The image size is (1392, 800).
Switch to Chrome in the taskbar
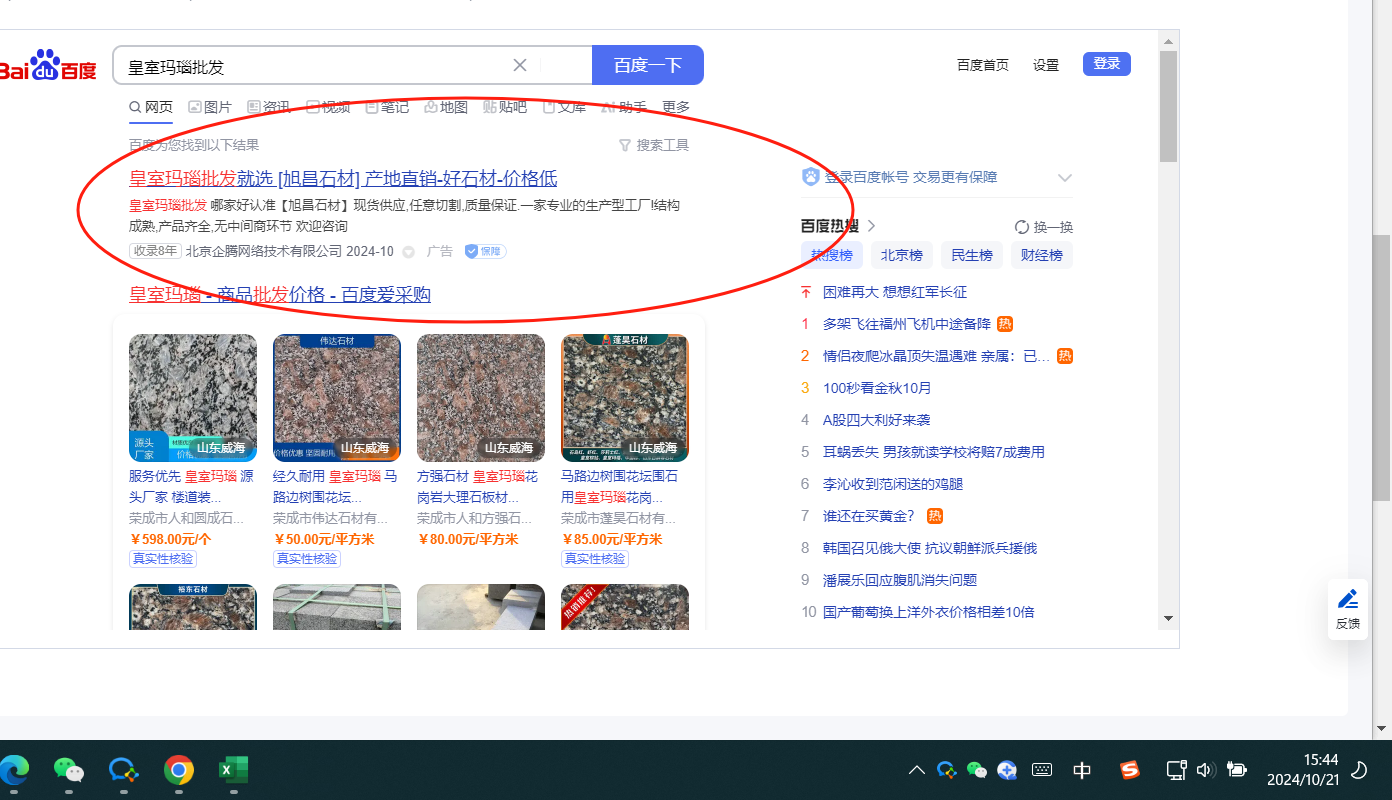[x=179, y=770]
